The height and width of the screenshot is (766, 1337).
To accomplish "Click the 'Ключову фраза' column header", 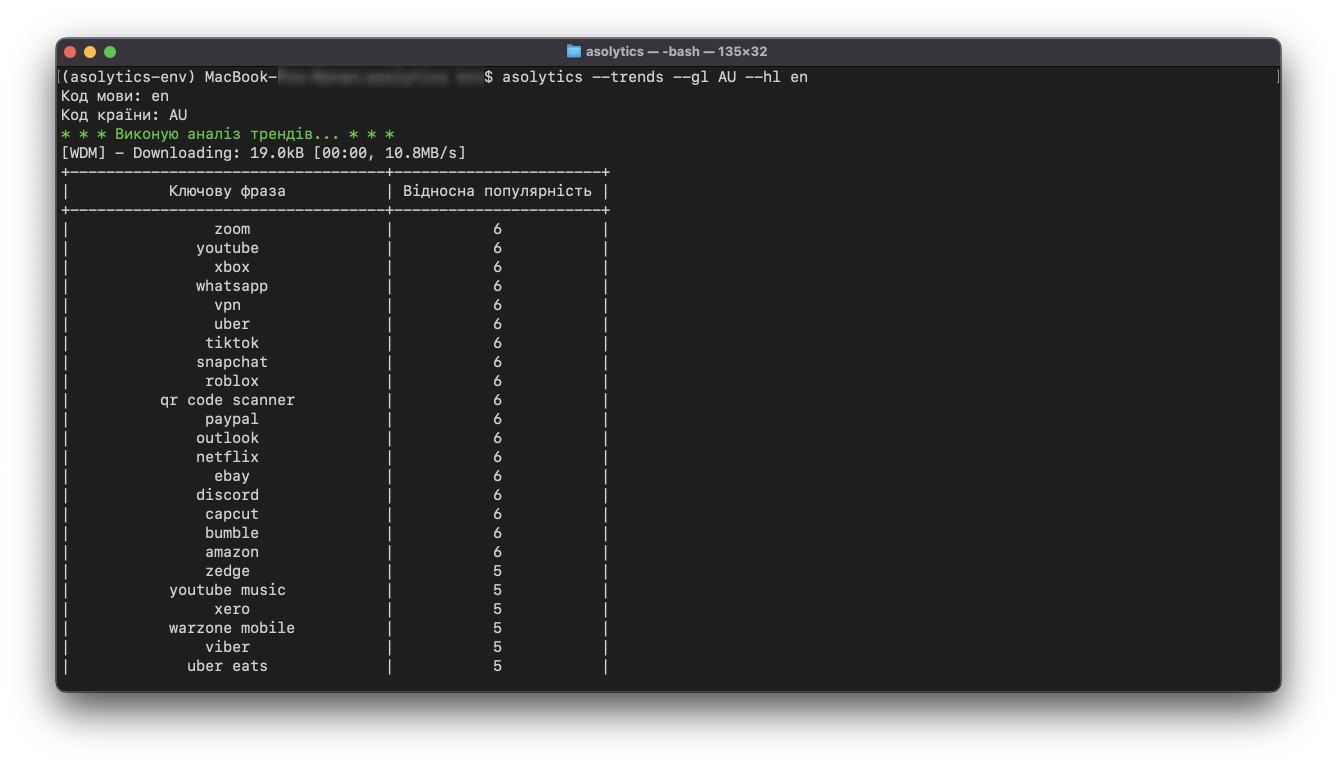I will click(227, 191).
